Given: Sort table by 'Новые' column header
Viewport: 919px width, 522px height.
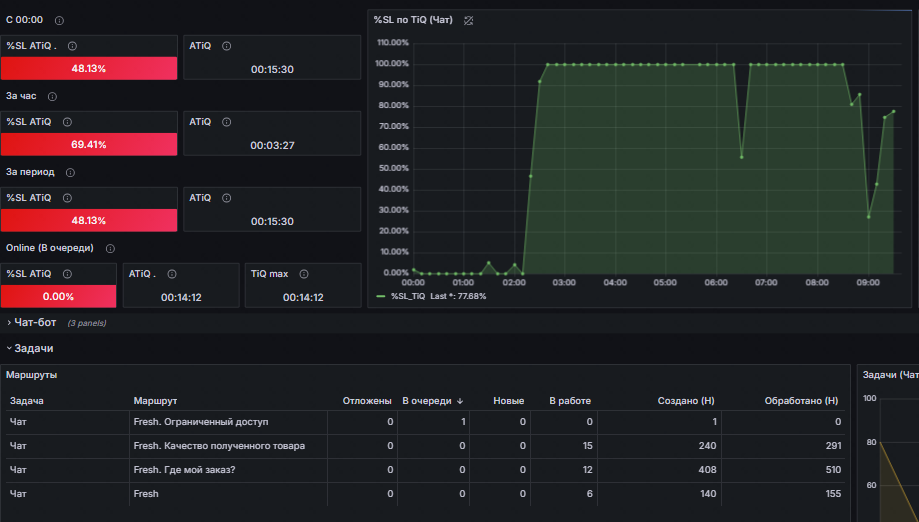Looking at the screenshot, I should tap(508, 401).
